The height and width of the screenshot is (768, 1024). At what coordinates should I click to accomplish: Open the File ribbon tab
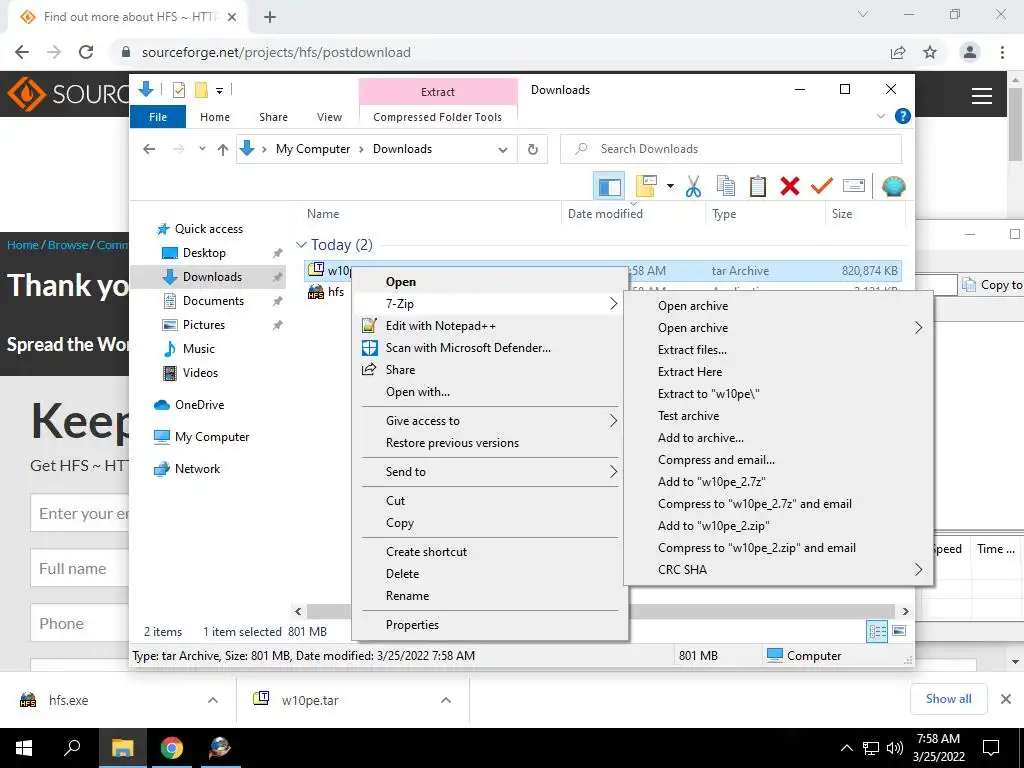pyautogui.click(x=158, y=117)
